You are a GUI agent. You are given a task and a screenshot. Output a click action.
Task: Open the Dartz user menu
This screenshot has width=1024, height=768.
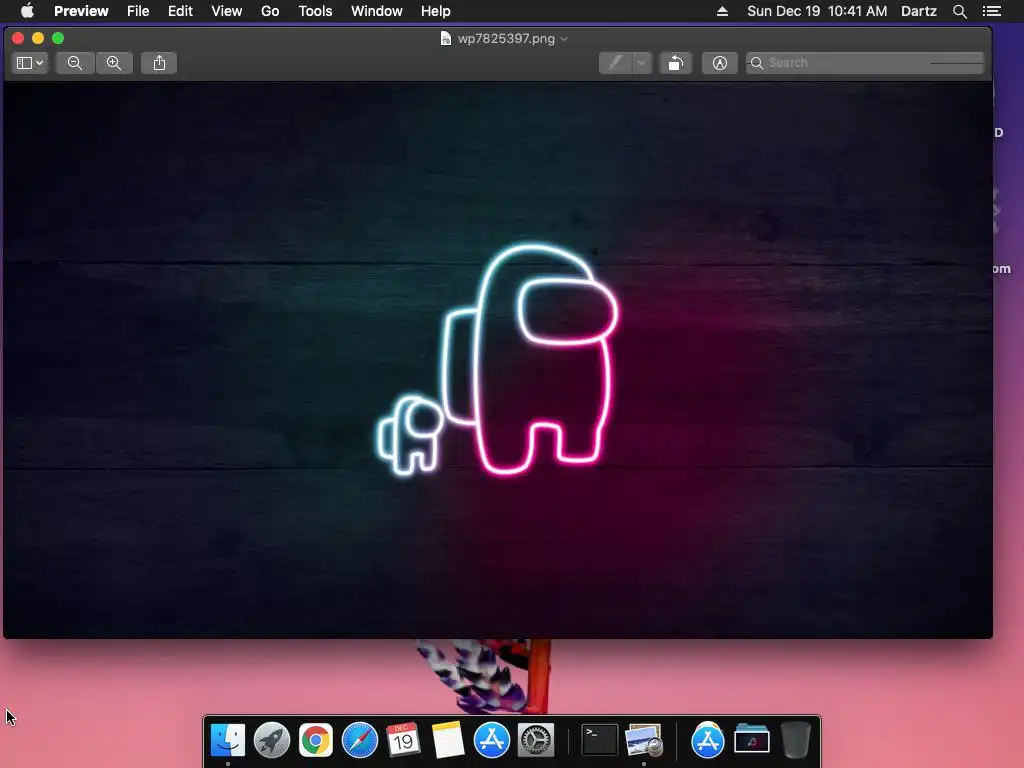[919, 11]
